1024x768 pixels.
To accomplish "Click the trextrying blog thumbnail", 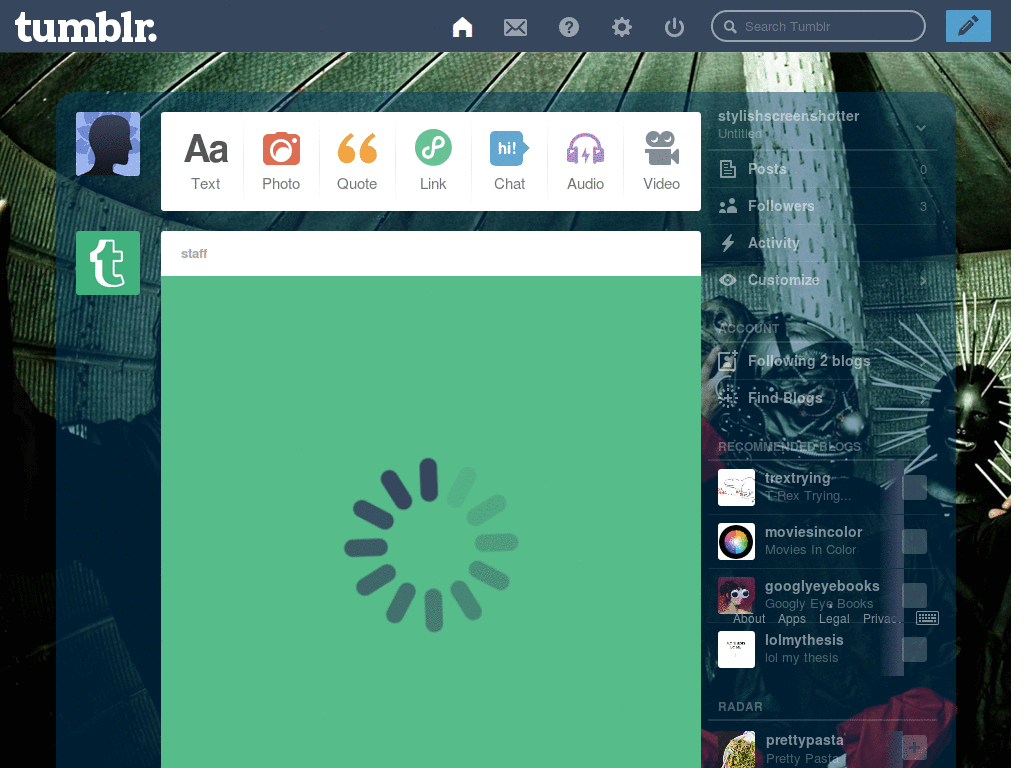I will [x=736, y=487].
